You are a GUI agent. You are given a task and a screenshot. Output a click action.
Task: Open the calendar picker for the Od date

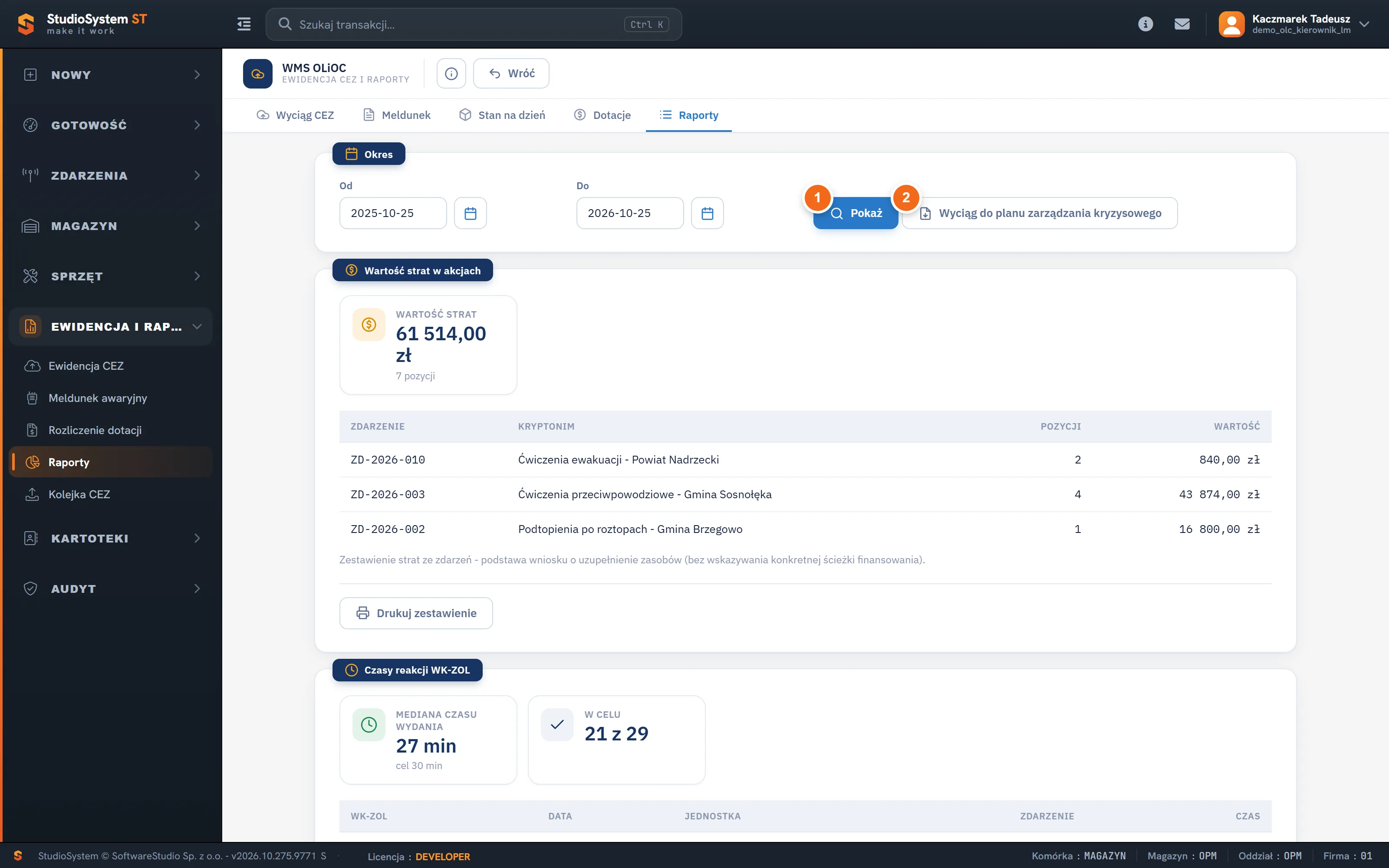(470, 213)
